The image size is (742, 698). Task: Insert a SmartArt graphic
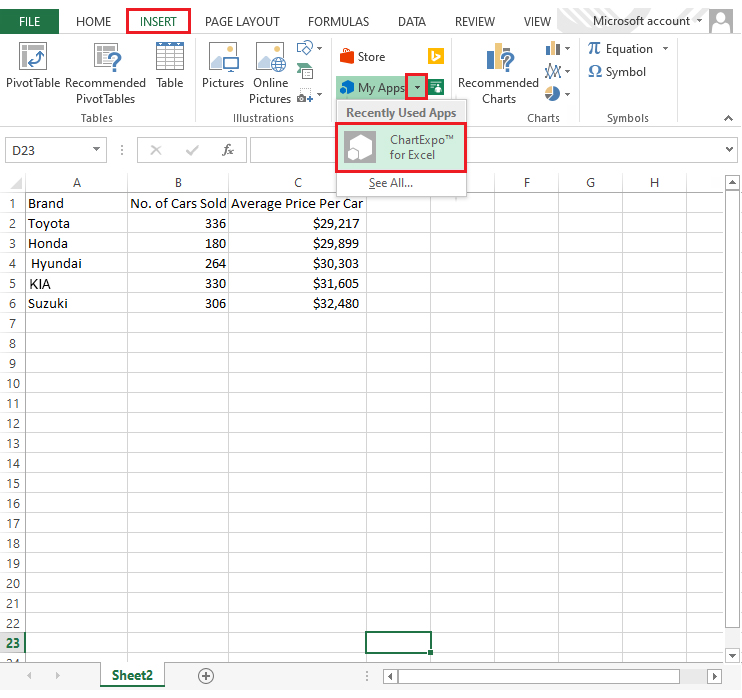(x=305, y=71)
